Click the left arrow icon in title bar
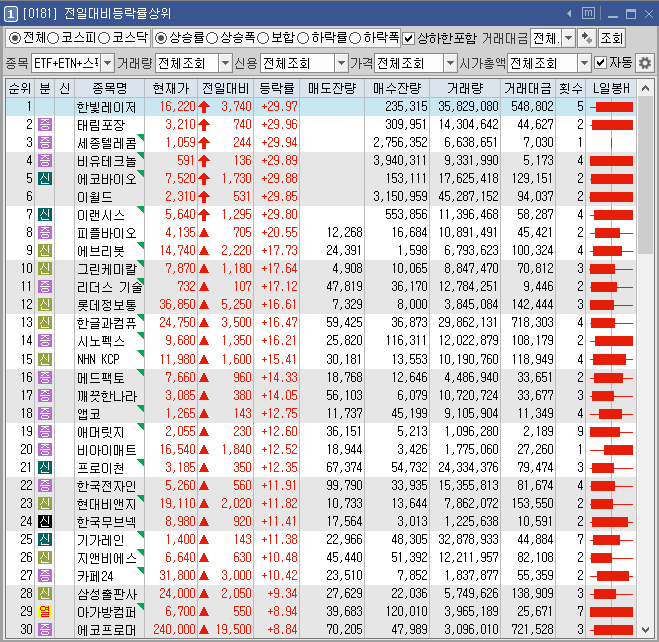 click(x=569, y=13)
